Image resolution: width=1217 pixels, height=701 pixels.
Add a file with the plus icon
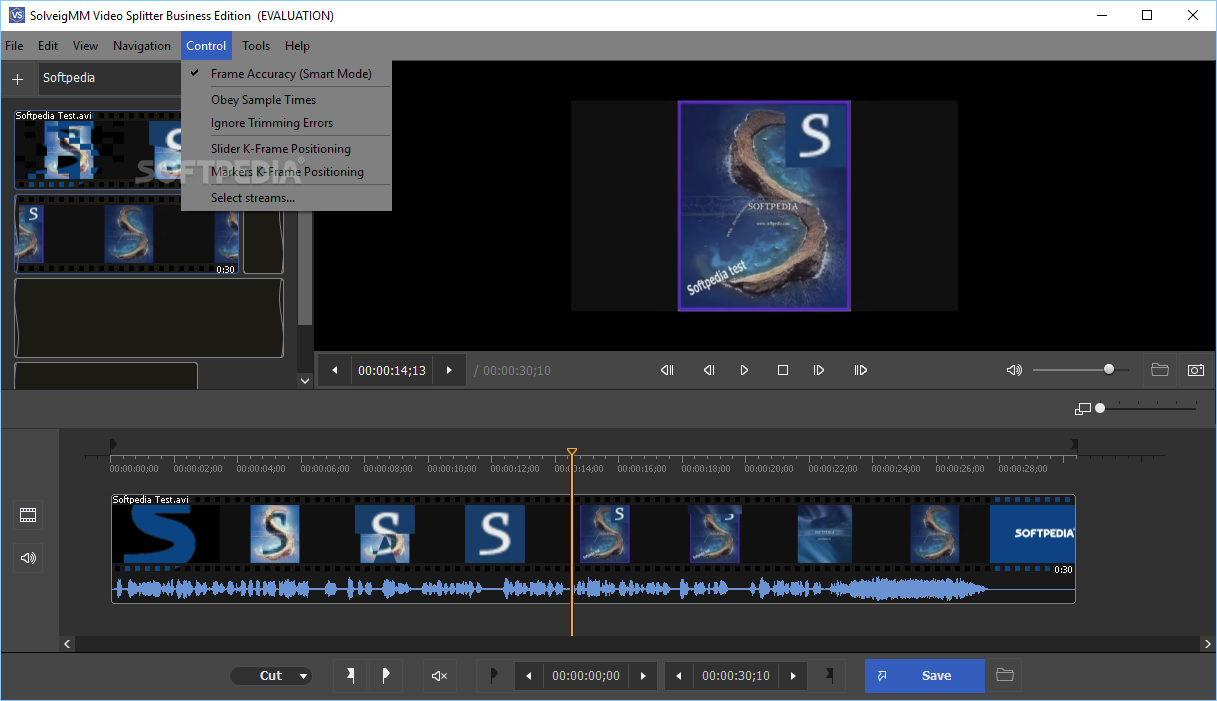point(17,79)
